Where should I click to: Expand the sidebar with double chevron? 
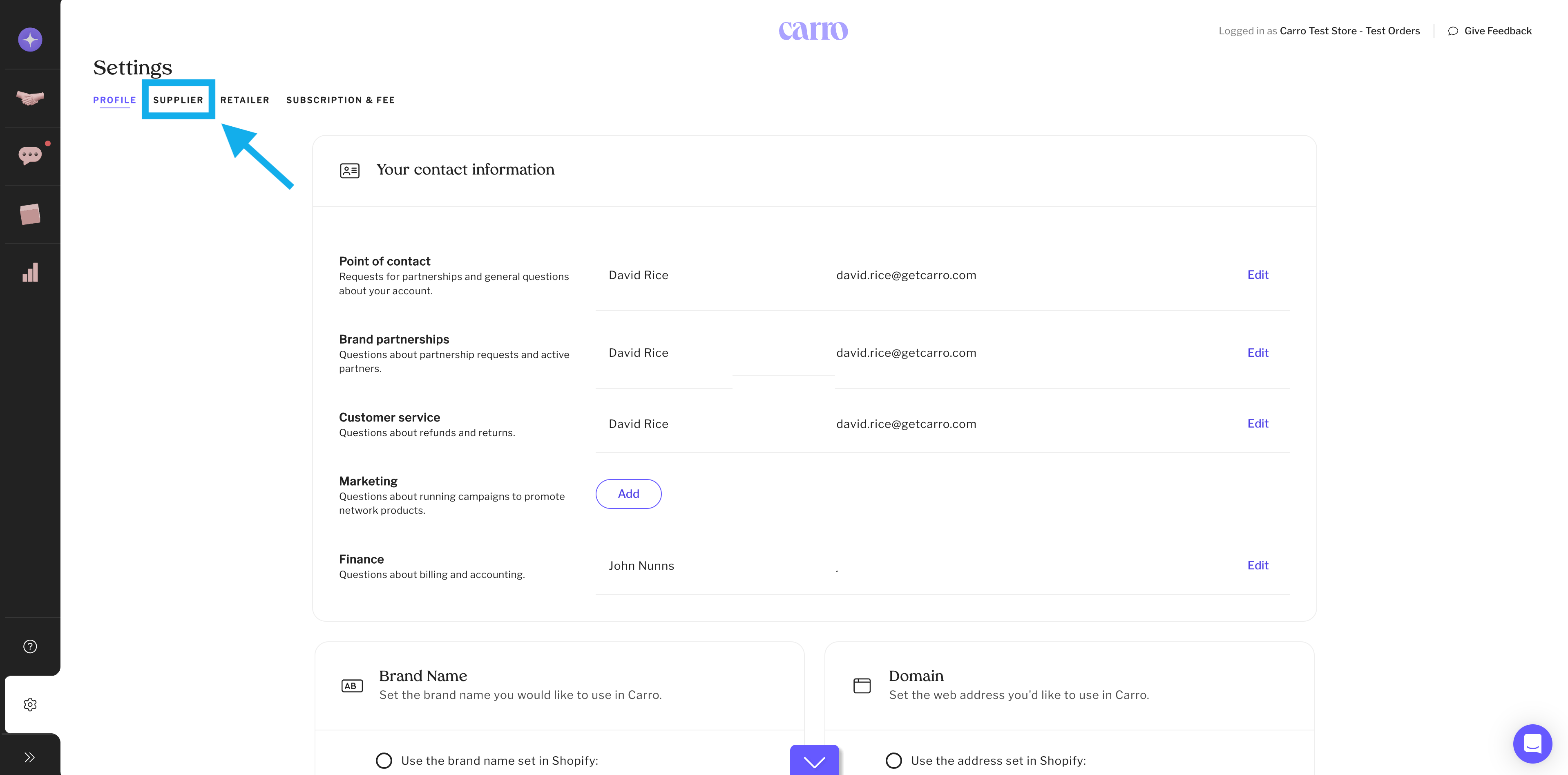pos(30,757)
